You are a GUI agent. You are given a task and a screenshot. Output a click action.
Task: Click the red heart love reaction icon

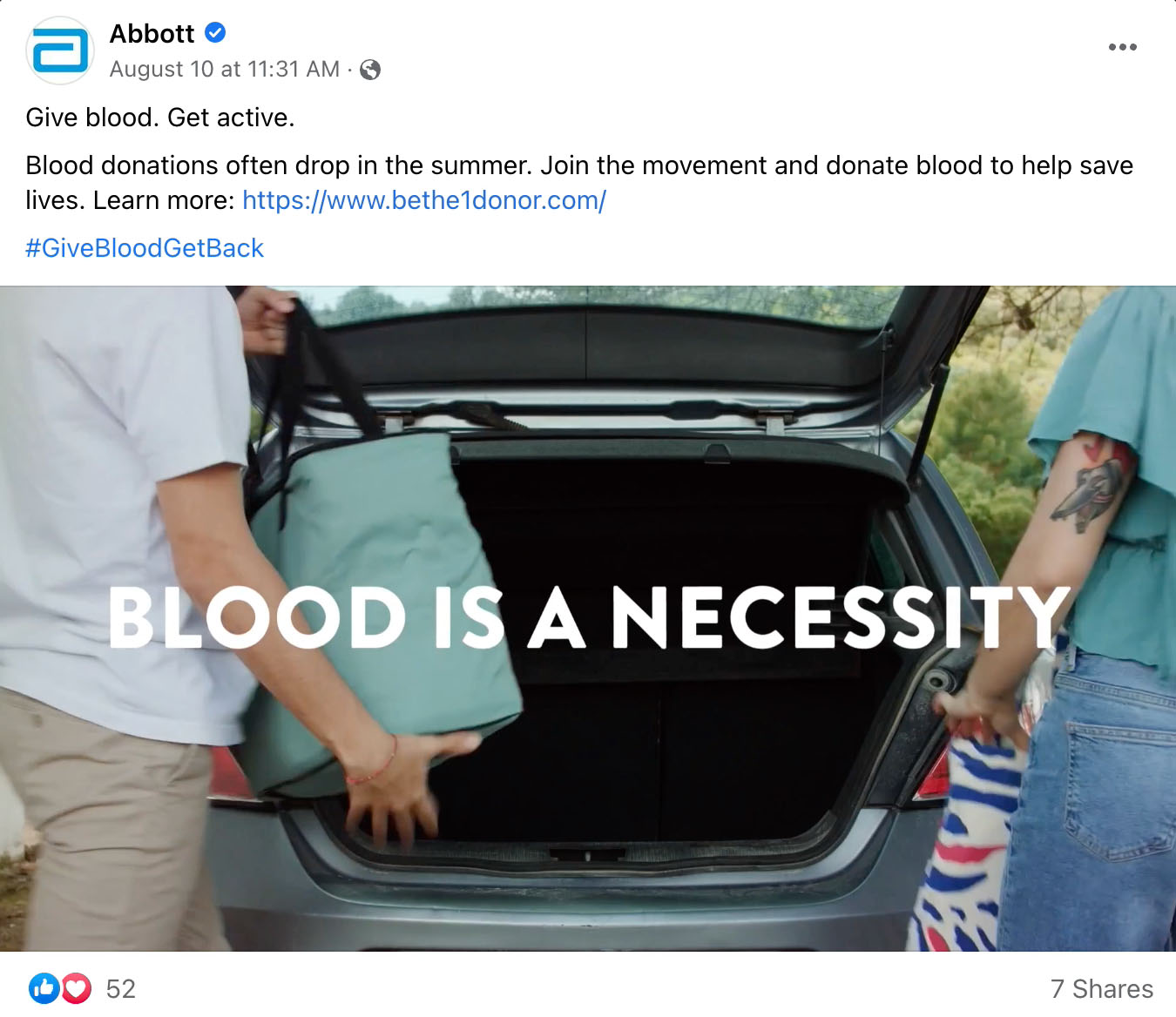click(77, 988)
